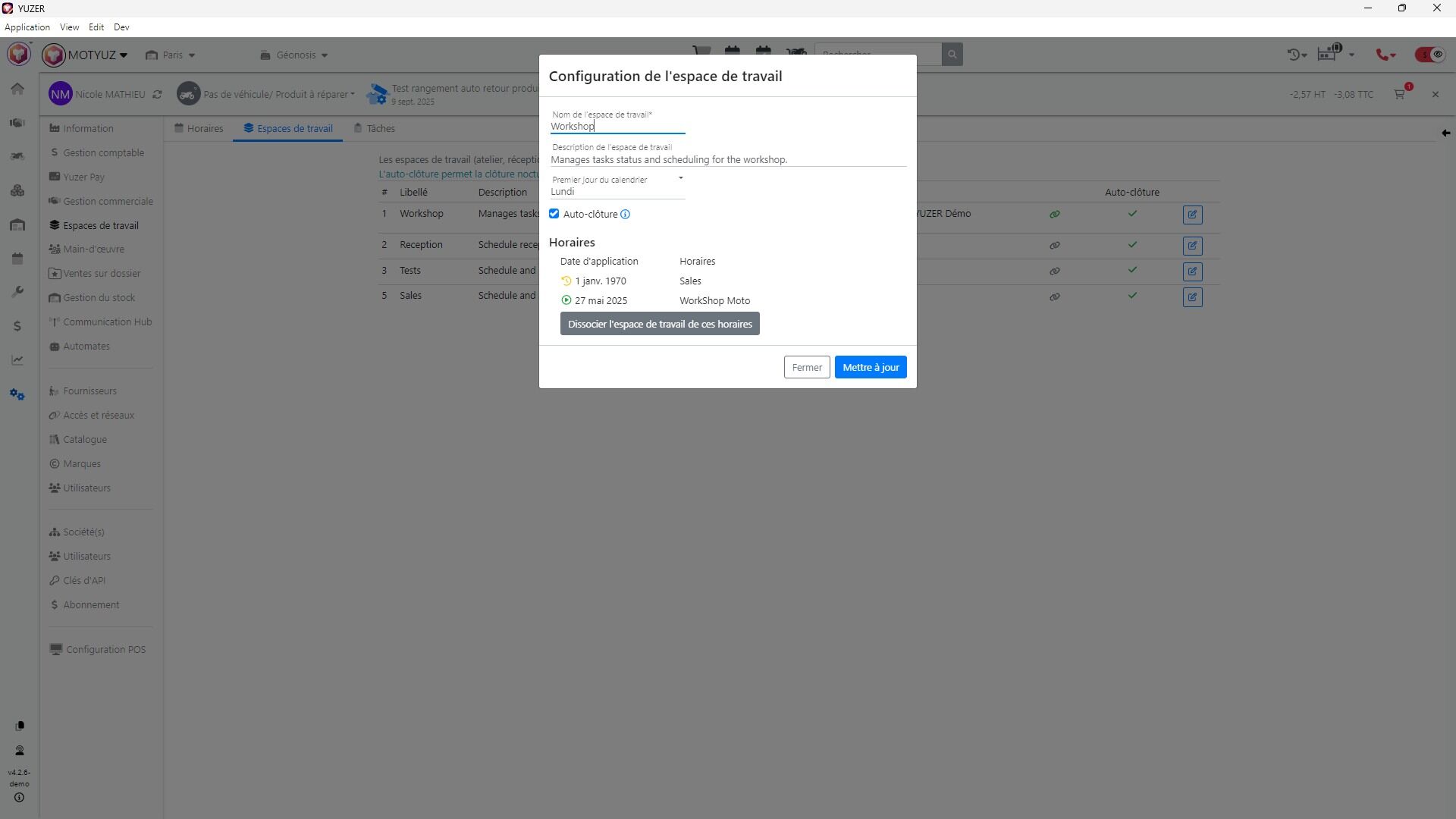Viewport: 1456px width, 819px height.
Task: Click the Auto-clôture info icon
Action: (625, 215)
